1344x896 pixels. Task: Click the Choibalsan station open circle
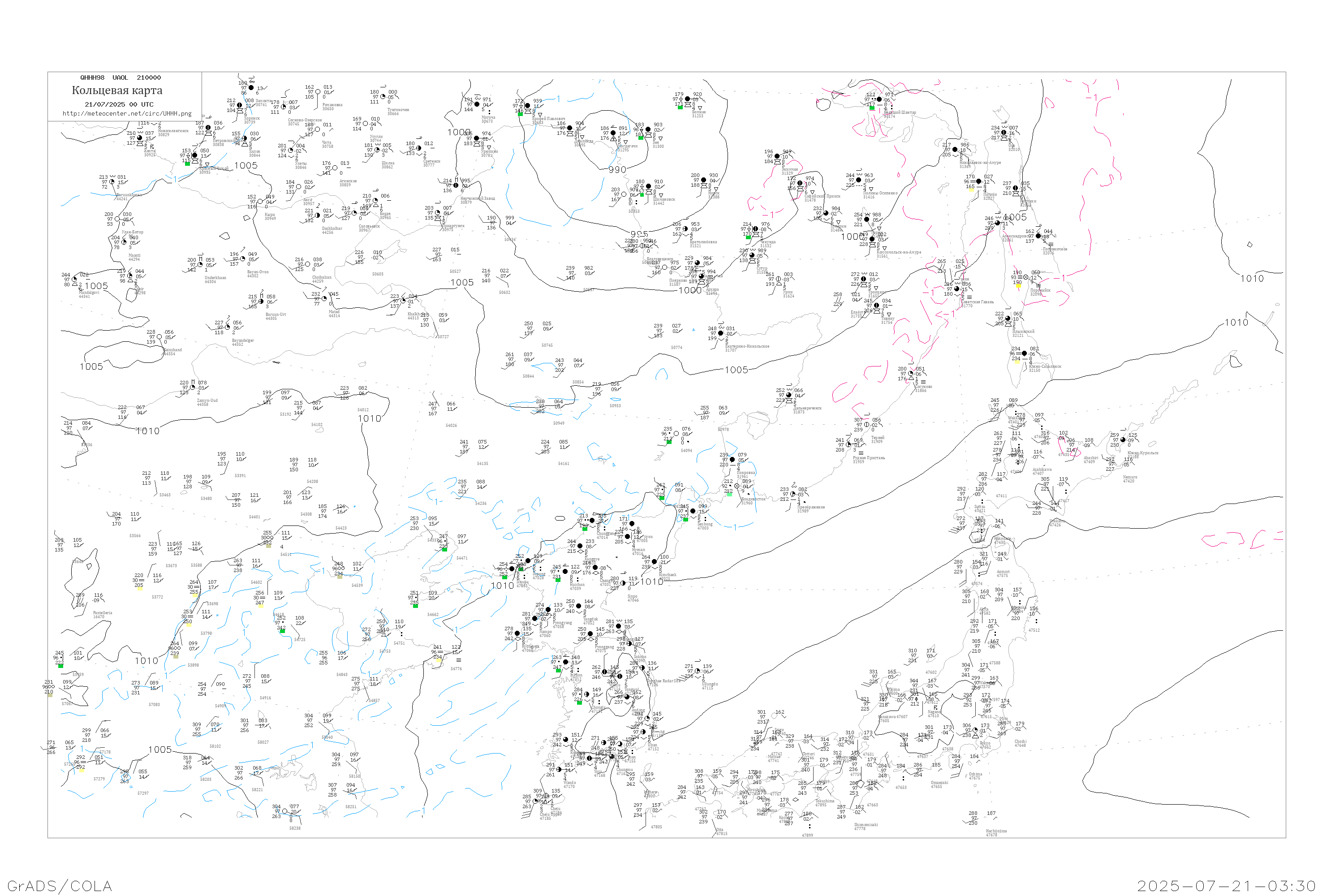307,265
